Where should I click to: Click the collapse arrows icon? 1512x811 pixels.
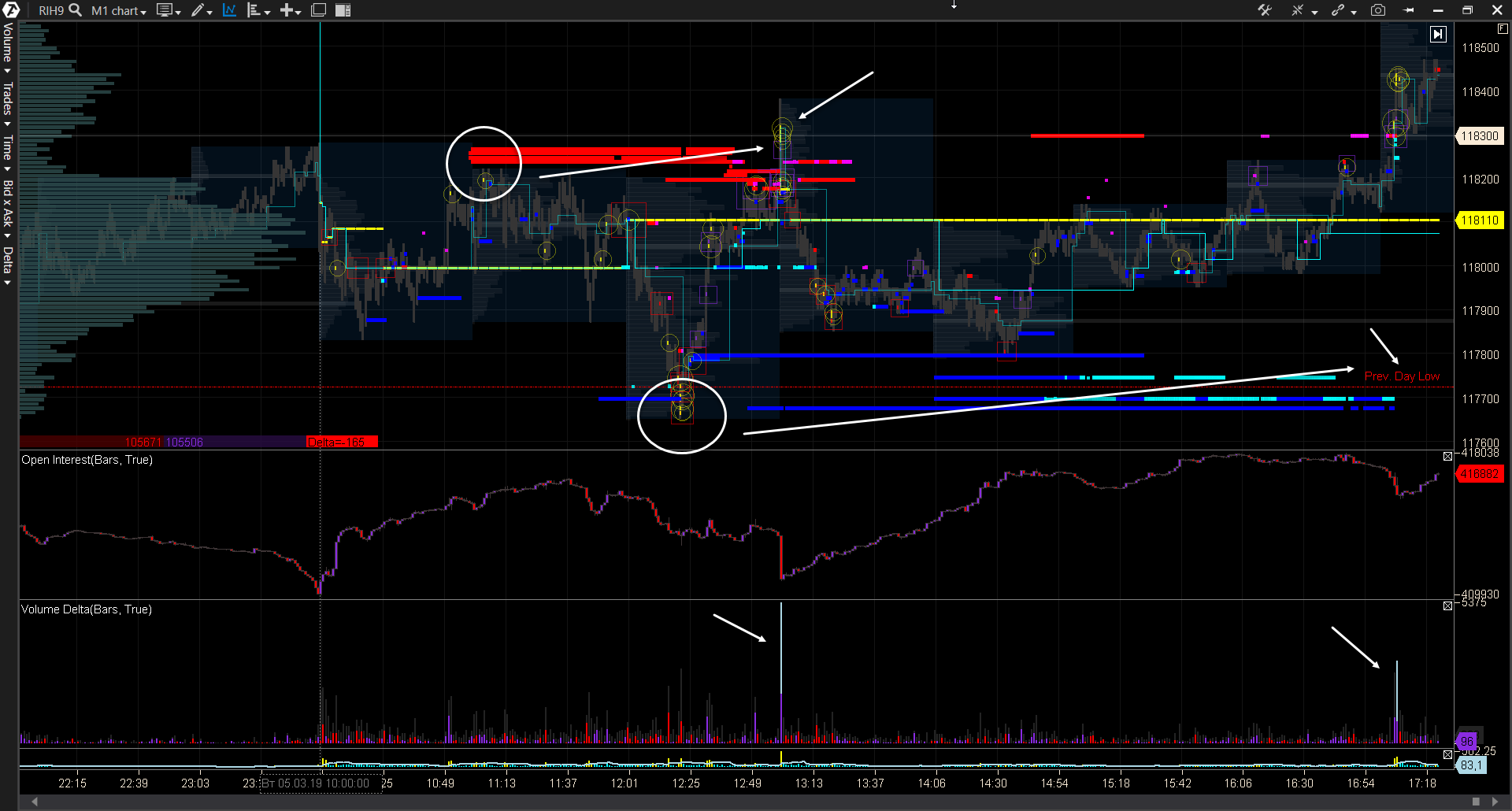click(x=1297, y=10)
